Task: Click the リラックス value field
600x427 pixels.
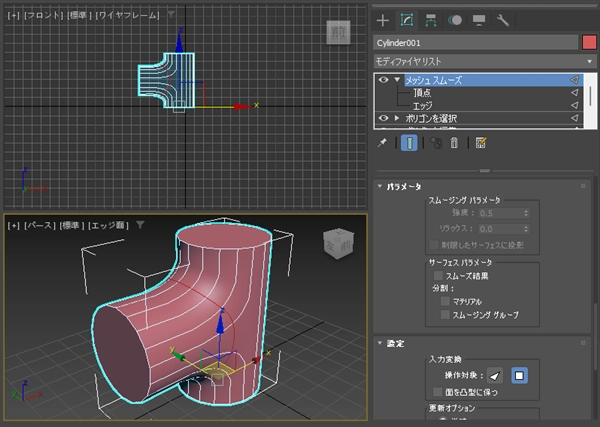Action: tap(499, 229)
